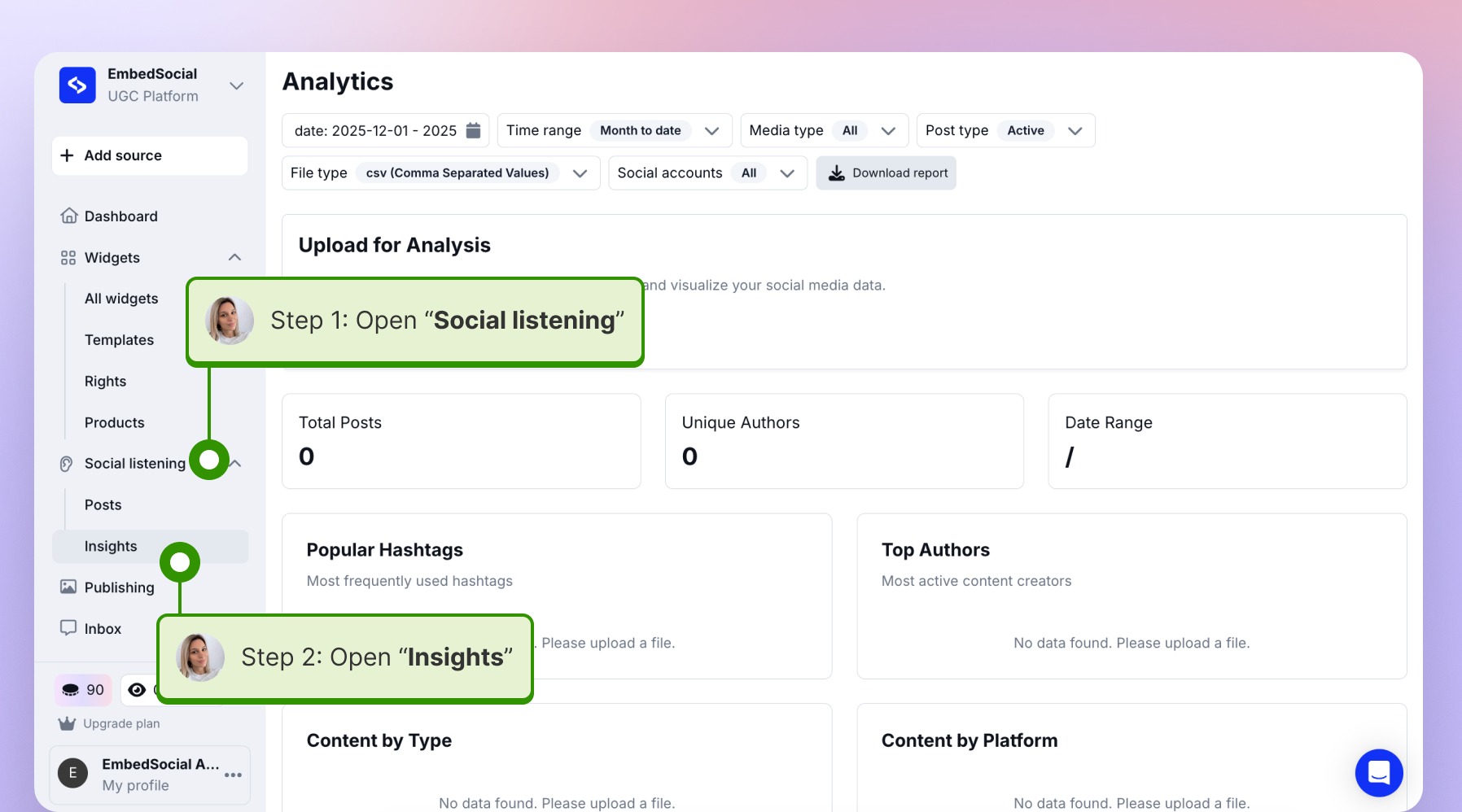Click the "Content by Type" heading
1462x812 pixels.
click(x=379, y=740)
